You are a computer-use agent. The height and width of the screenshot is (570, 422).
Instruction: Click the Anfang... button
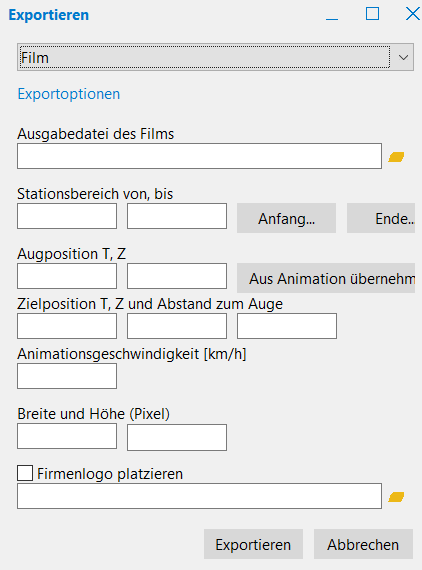286,218
